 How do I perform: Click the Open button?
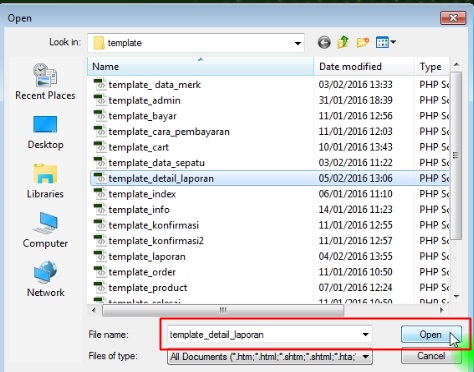click(431, 334)
